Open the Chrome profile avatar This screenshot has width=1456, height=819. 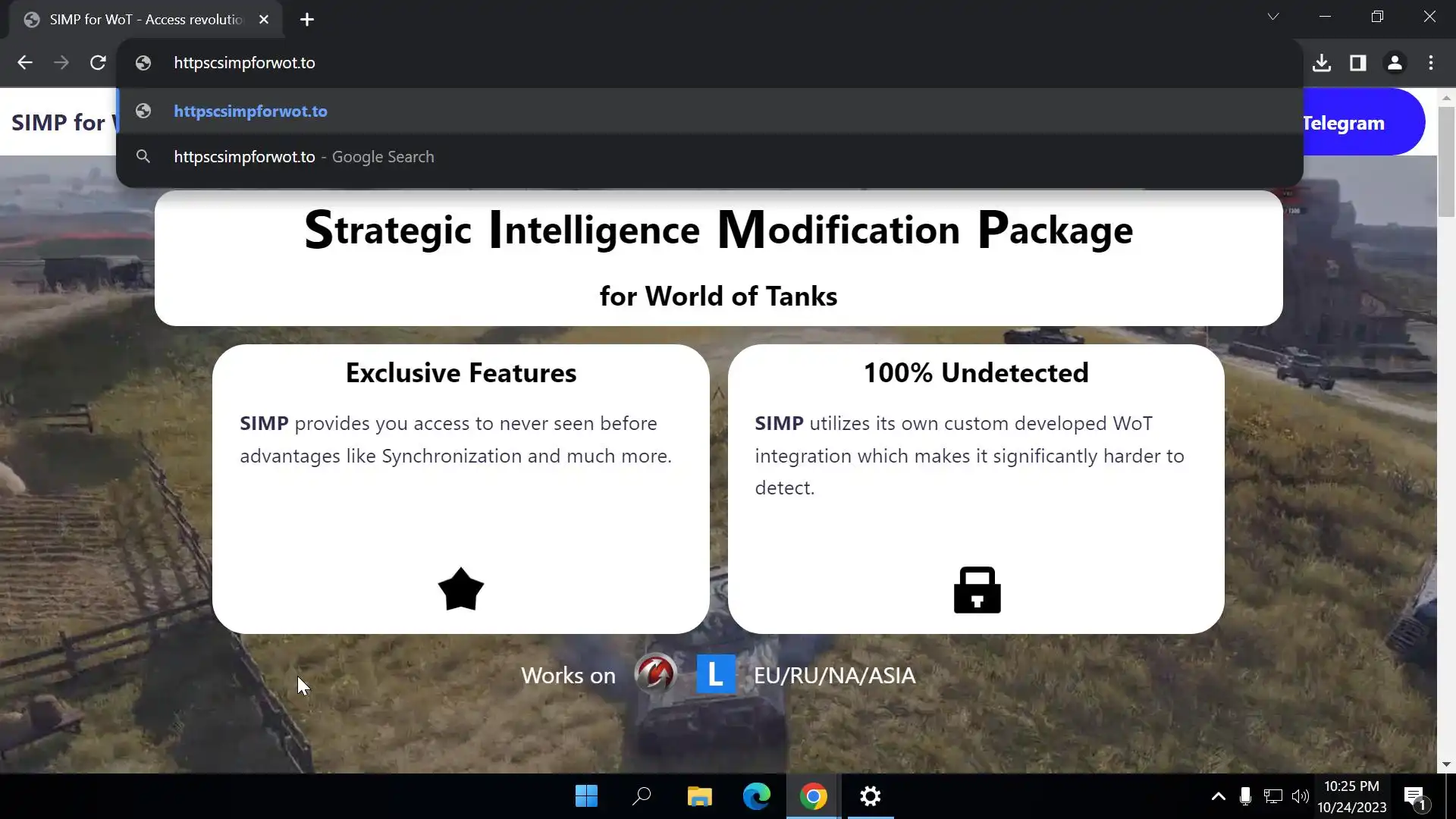1395,63
